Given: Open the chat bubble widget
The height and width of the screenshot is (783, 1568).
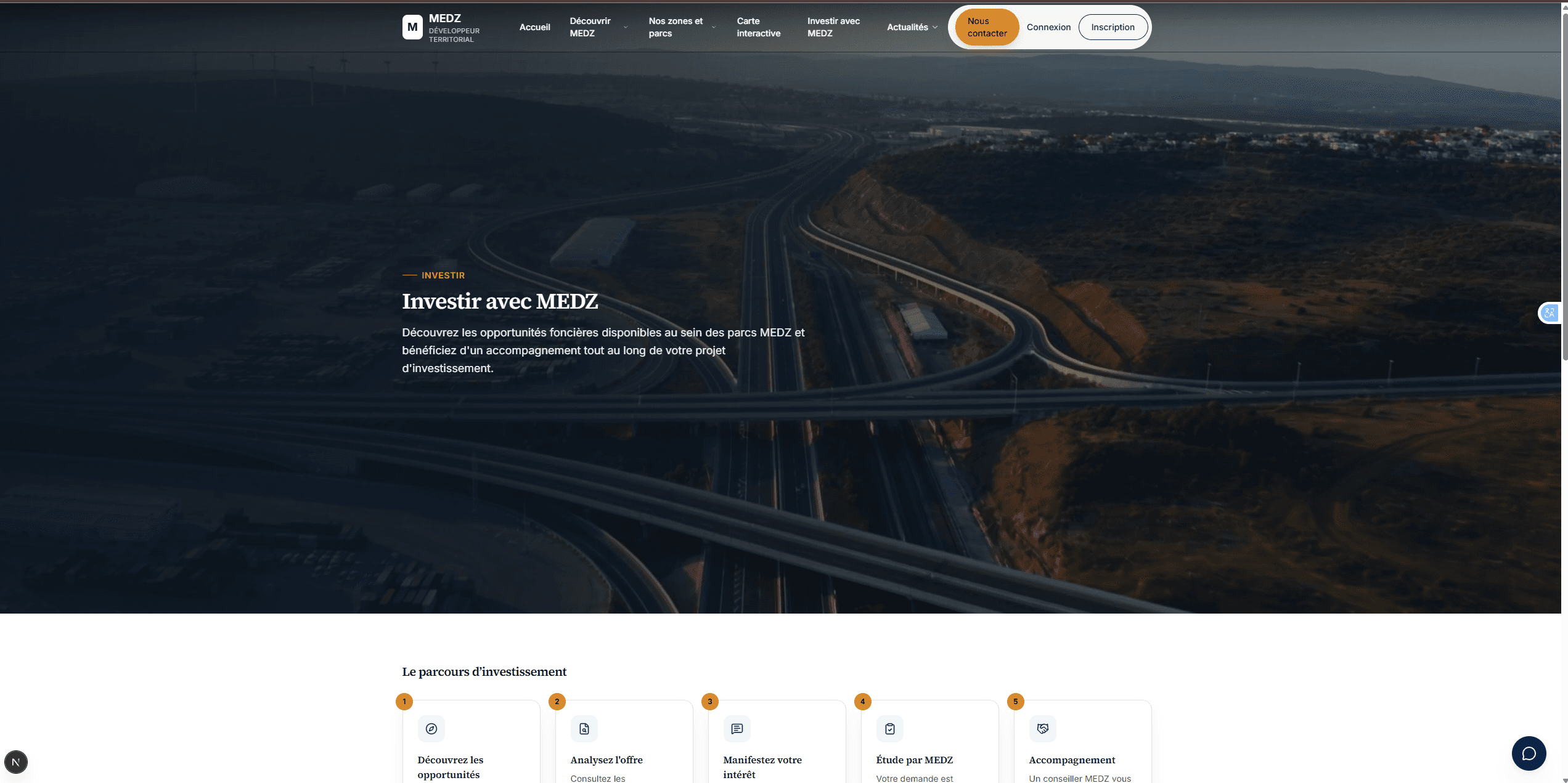Looking at the screenshot, I should pyautogui.click(x=1529, y=753).
